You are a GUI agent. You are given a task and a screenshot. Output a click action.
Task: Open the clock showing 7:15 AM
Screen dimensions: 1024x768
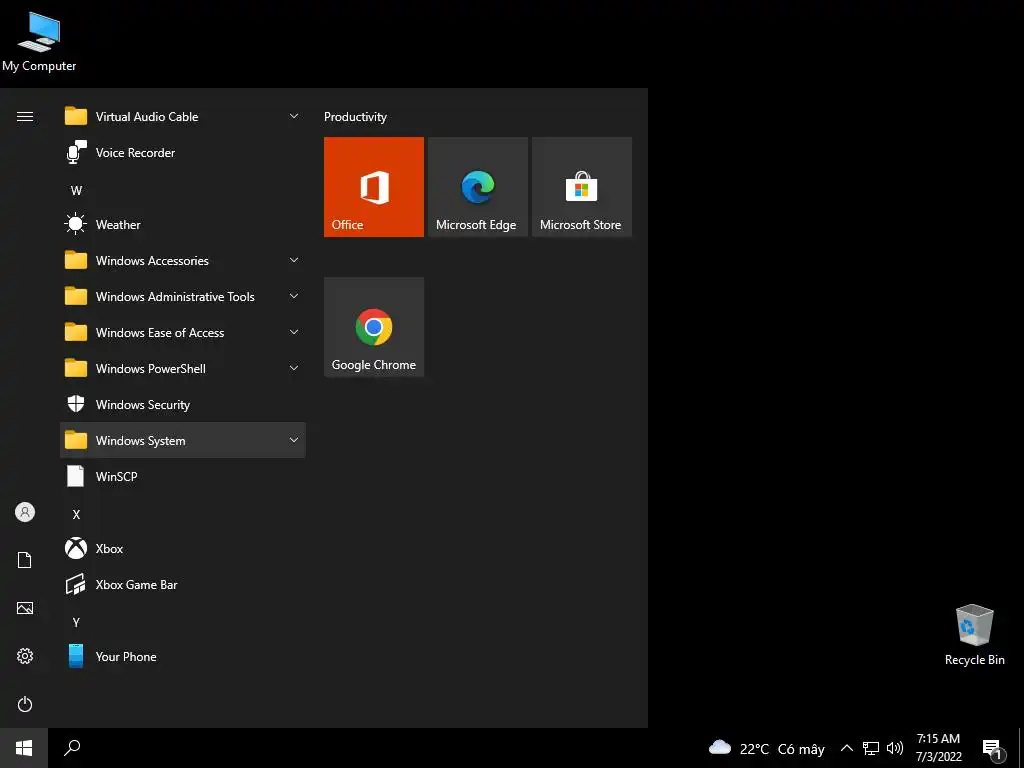(x=938, y=748)
